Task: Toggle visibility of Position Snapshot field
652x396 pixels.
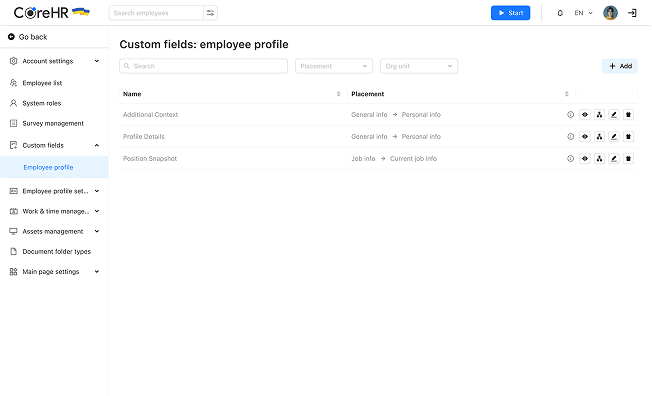Action: 585,158
